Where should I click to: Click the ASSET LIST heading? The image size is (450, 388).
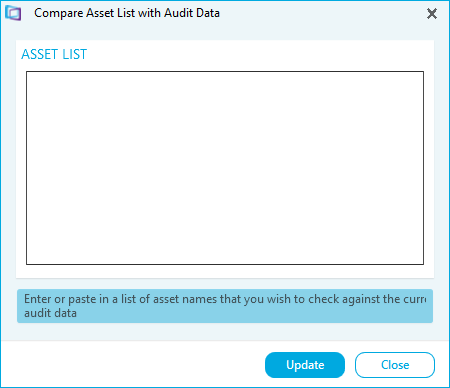pyautogui.click(x=54, y=54)
